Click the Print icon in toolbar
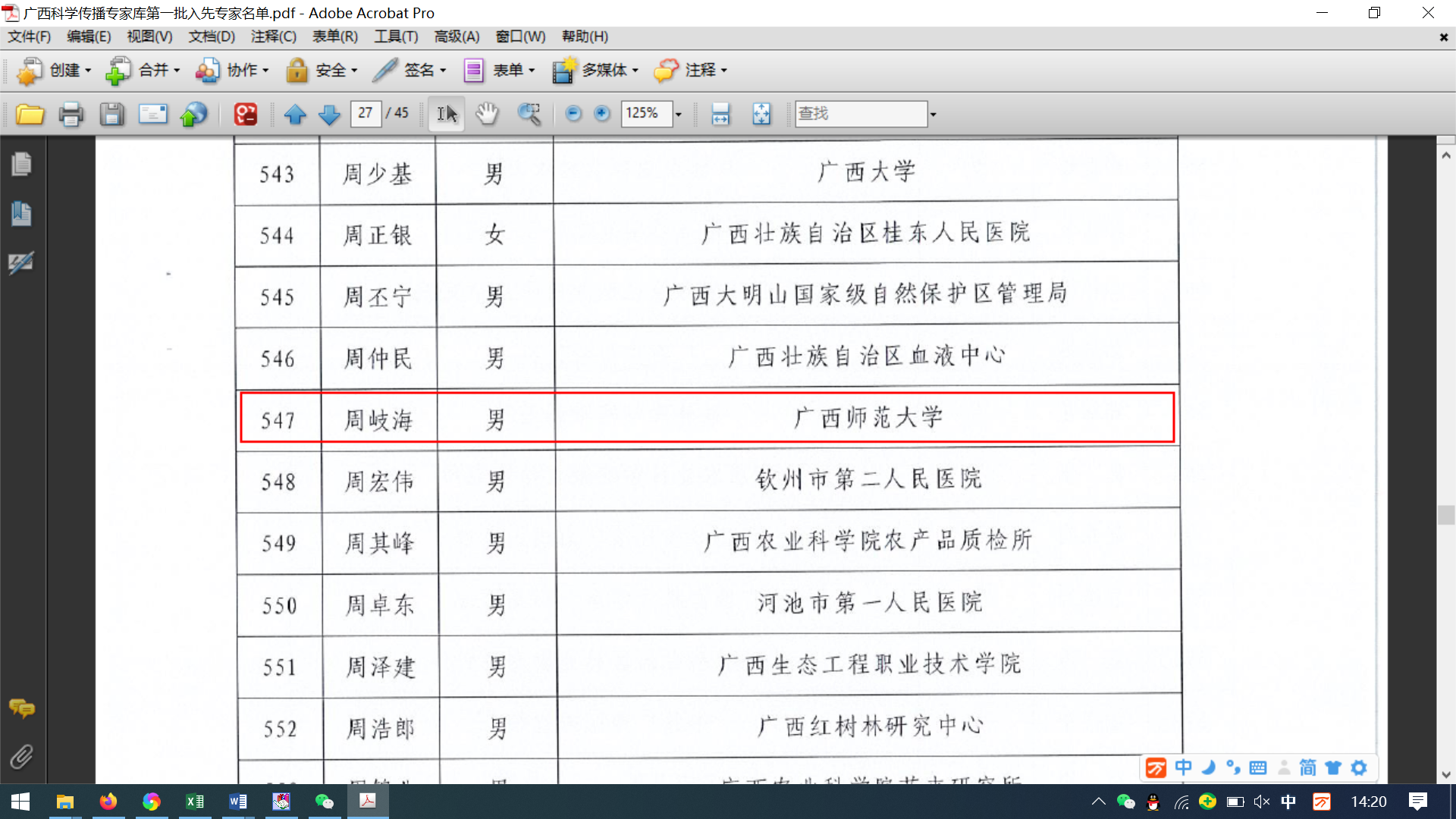Image resolution: width=1456 pixels, height=819 pixels. [71, 114]
